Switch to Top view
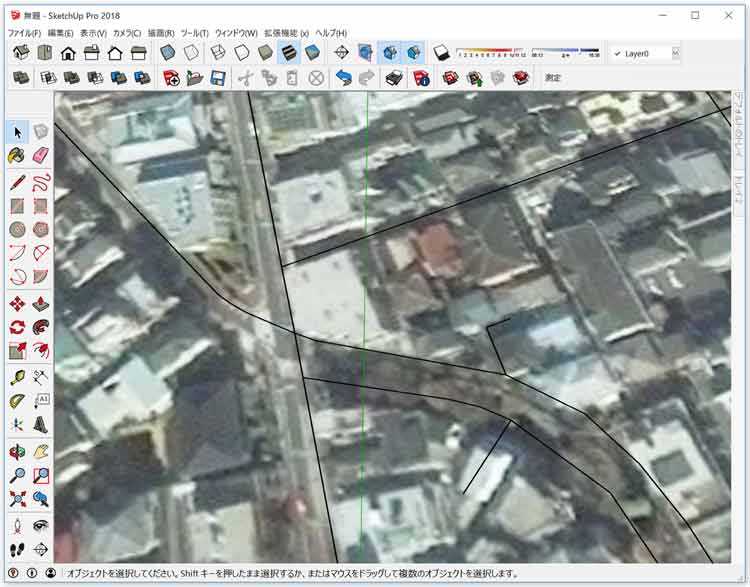Screen dimensions: 750x587 (44, 53)
